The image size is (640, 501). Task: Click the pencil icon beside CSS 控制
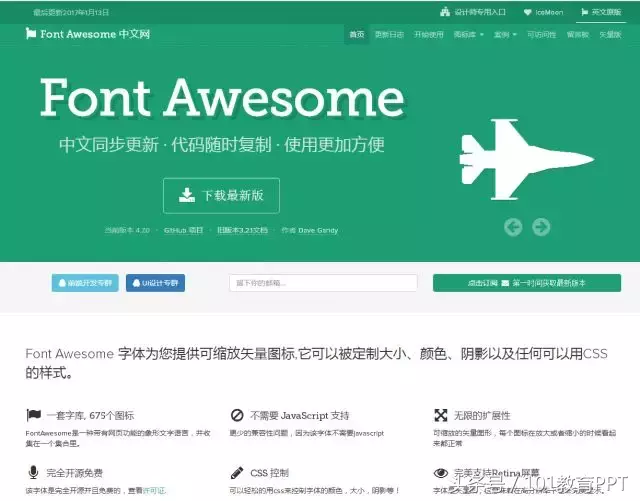coord(237,473)
